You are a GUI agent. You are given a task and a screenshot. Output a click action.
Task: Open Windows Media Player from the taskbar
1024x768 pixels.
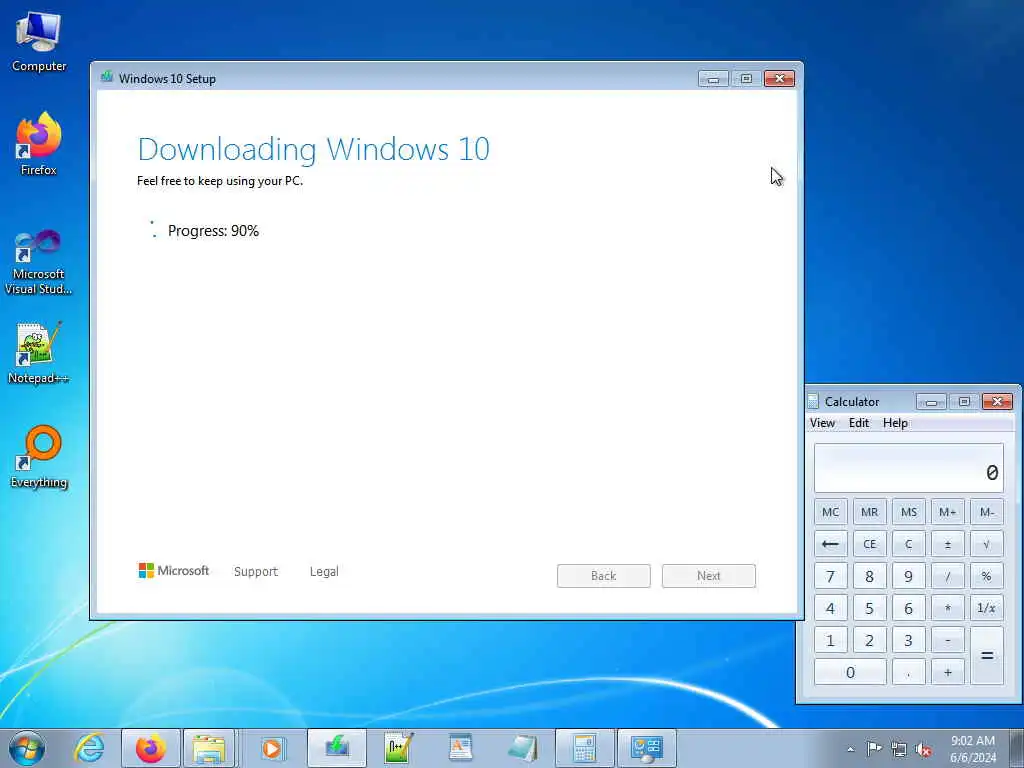[272, 748]
